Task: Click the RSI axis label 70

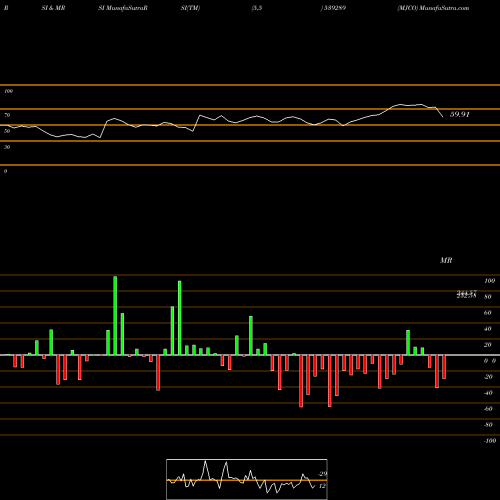Action: [7, 115]
